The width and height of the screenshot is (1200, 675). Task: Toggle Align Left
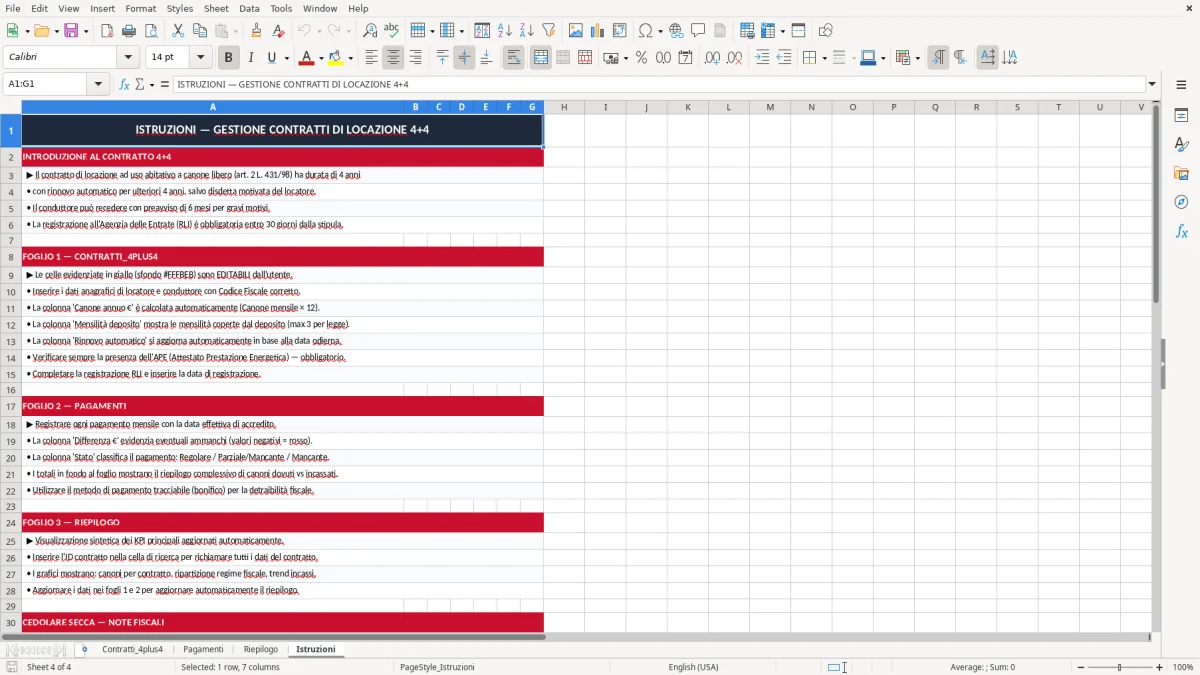(371, 58)
